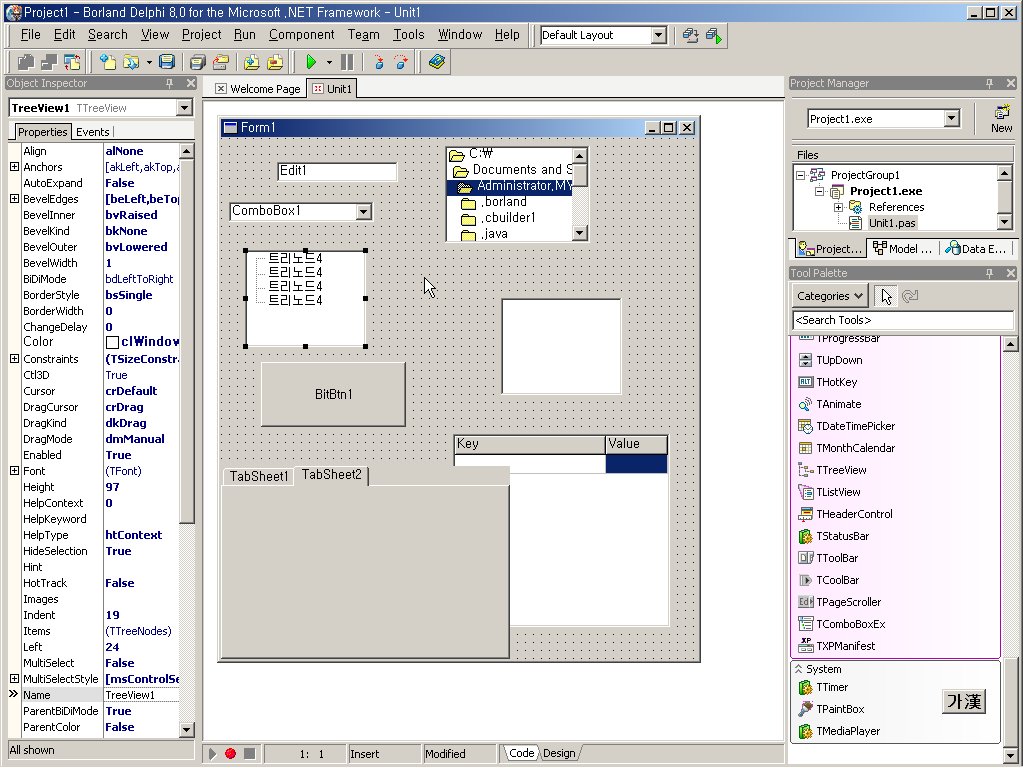Expand the Anchors property node
Viewport: 1023px width, 768px height.
tap(14, 167)
